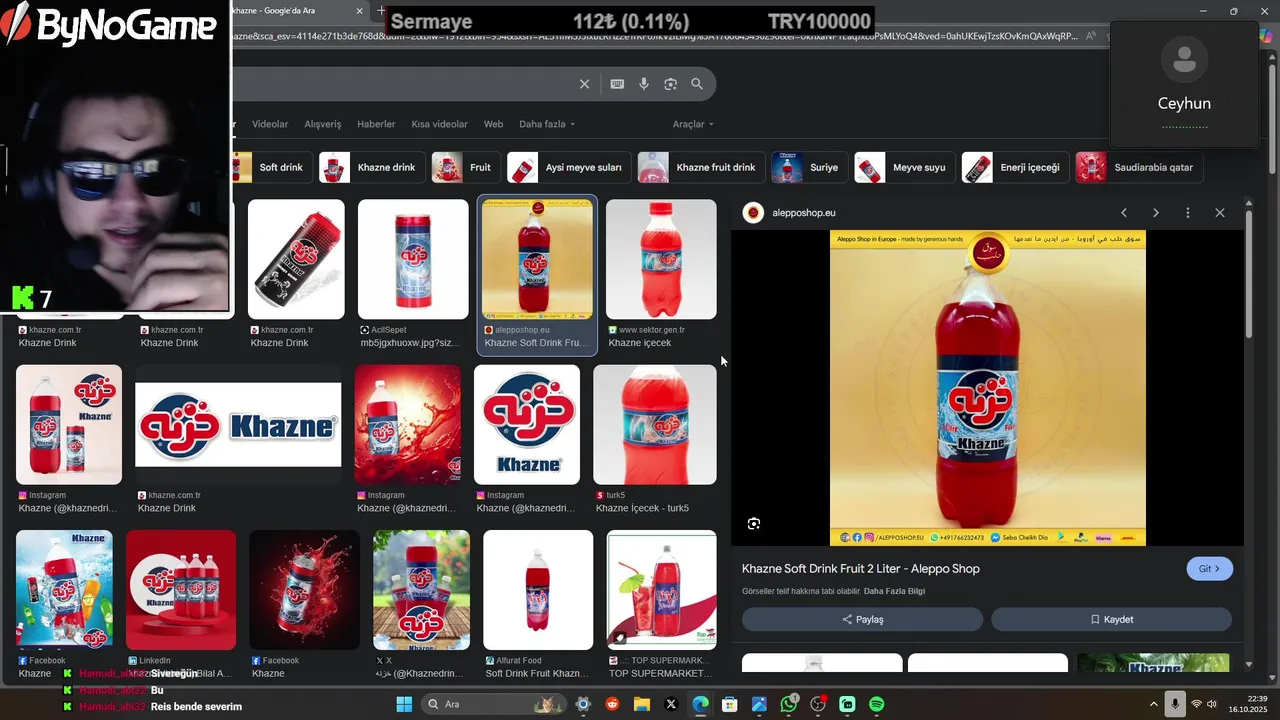Click the Lens icon on previewed bottle image
Viewport: 1280px width, 720px height.
[754, 524]
